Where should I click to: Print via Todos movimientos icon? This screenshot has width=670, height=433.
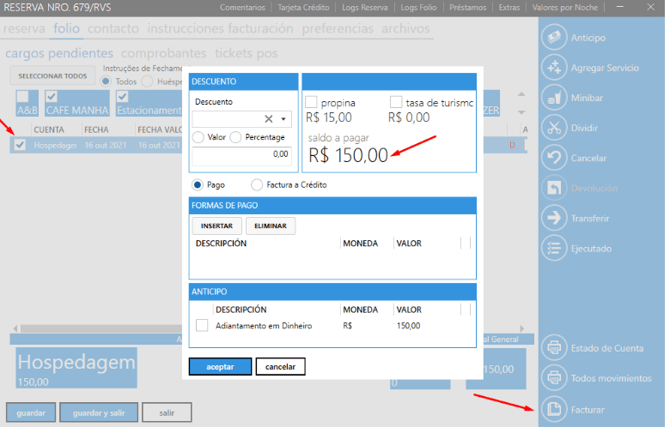[x=554, y=379]
